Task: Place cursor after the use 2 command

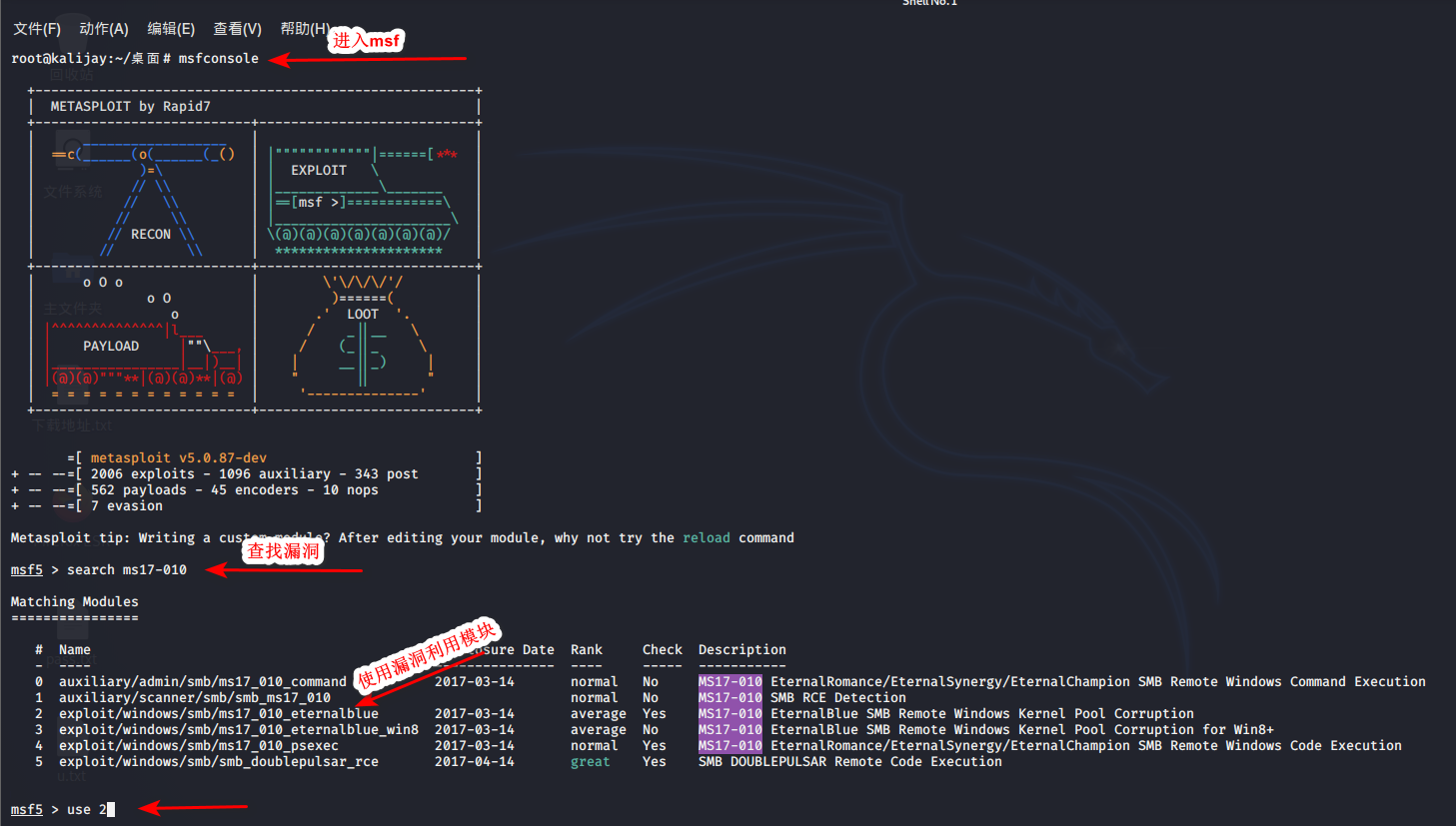Action: point(111,810)
